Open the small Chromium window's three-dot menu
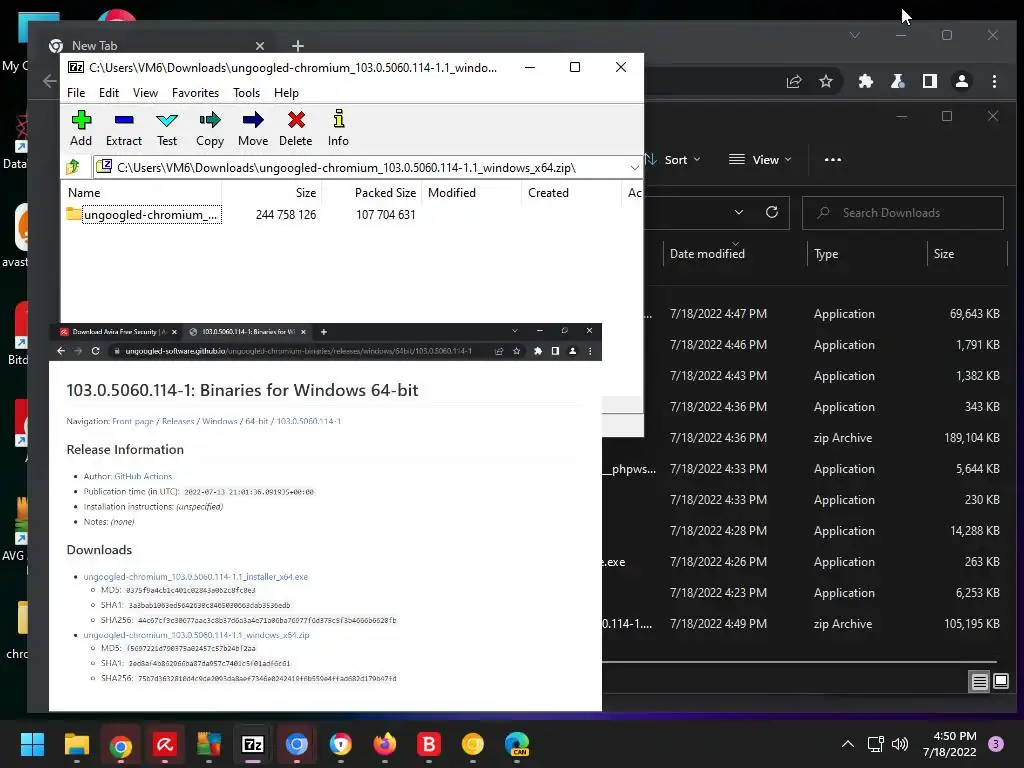 pyautogui.click(x=590, y=351)
